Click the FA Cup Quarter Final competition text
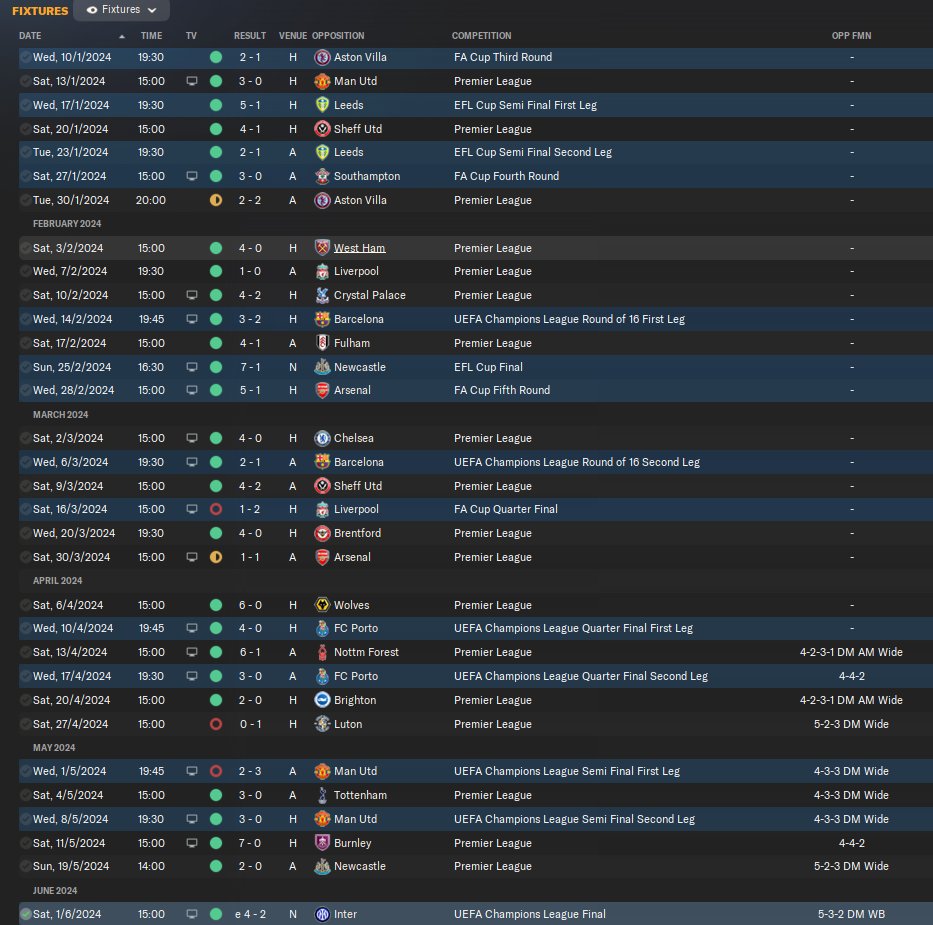Viewport: 933px width, 925px height. (506, 509)
